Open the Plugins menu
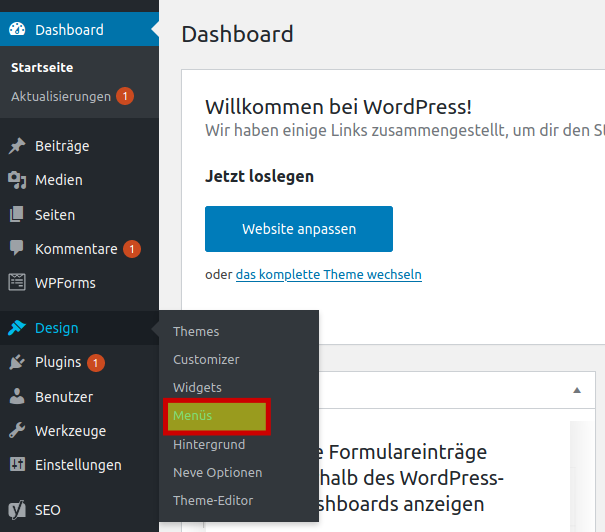 [79, 362]
